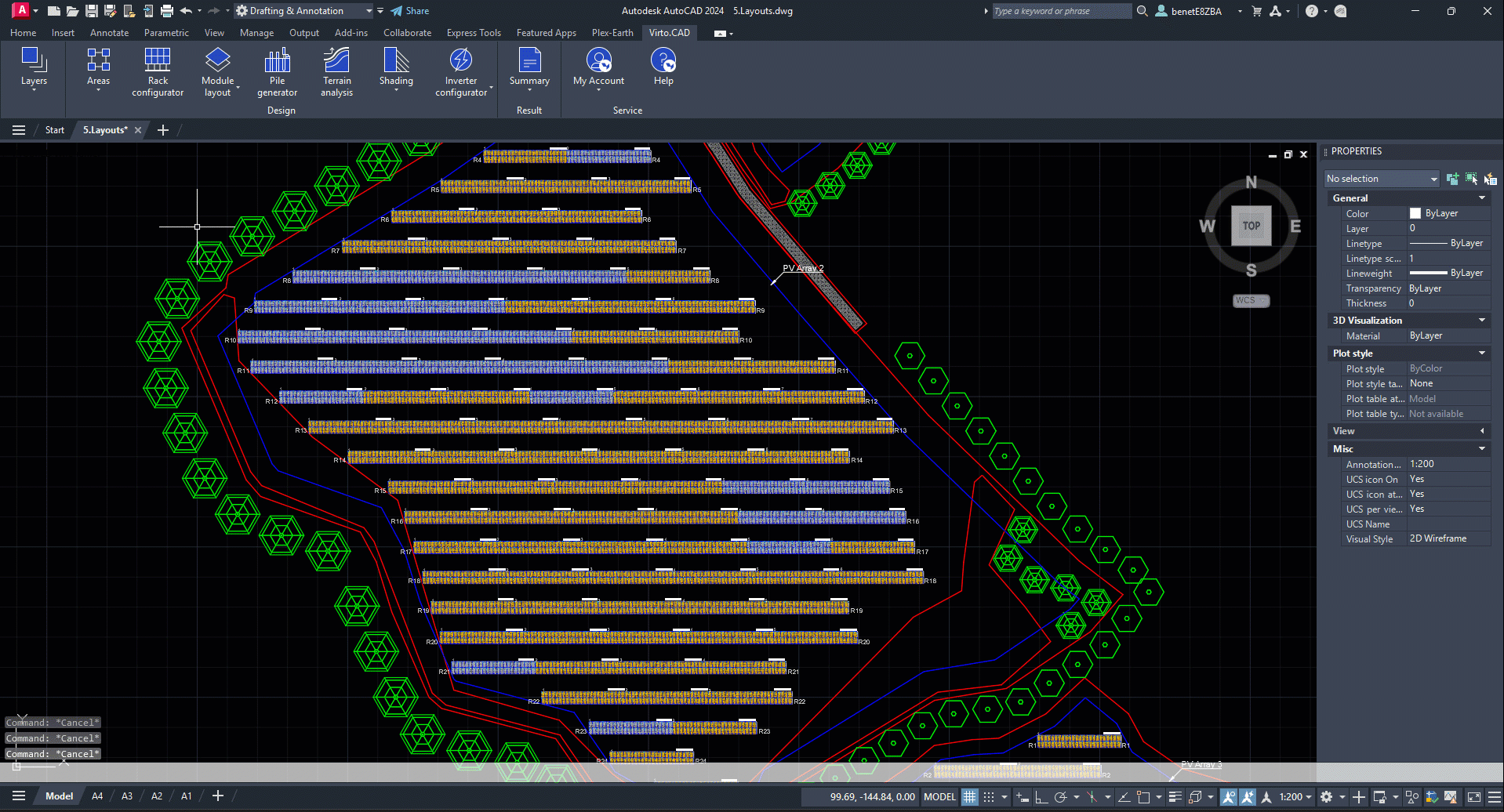
Task: Click the Share button
Action: tap(410, 11)
